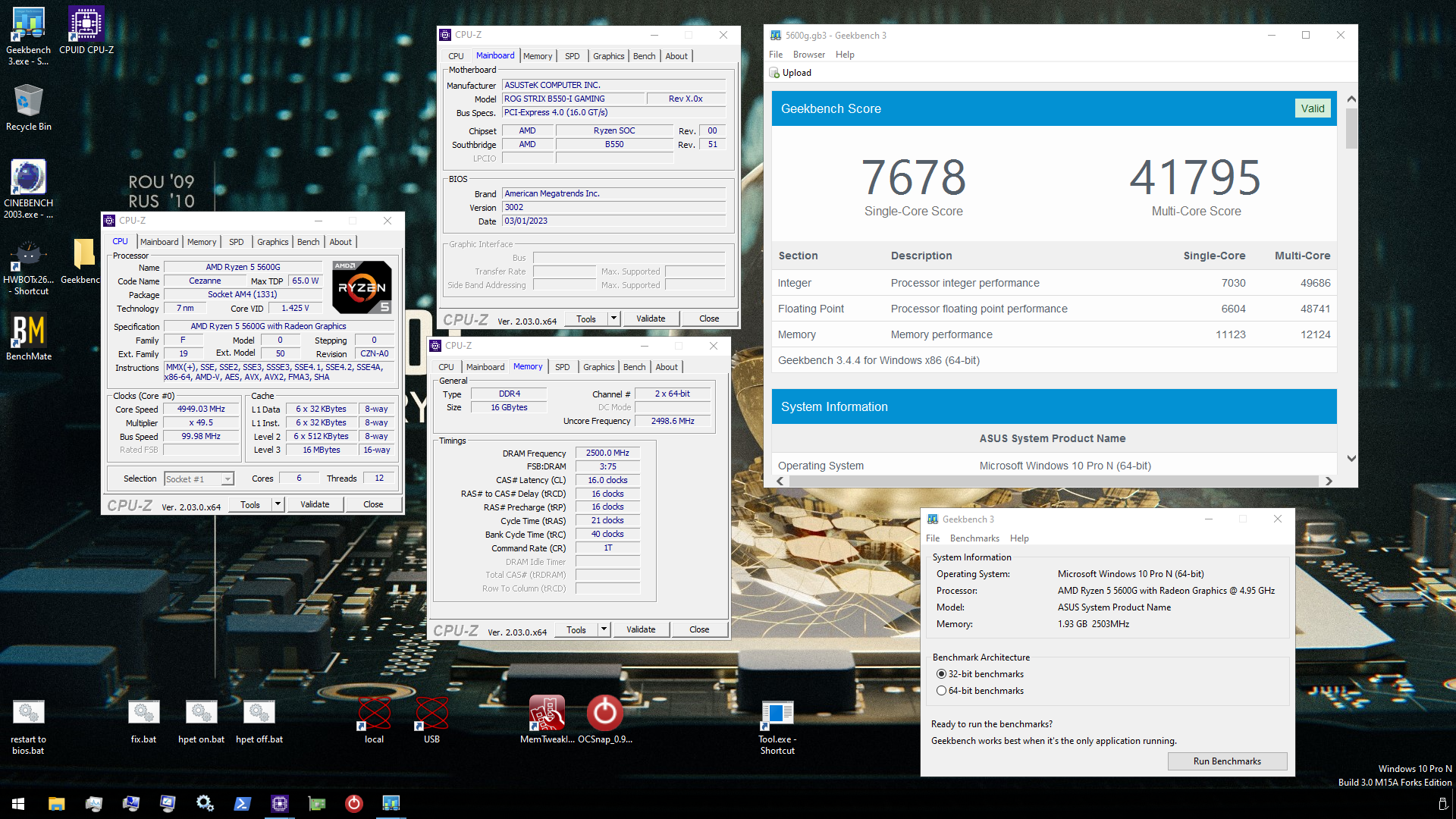The height and width of the screenshot is (819, 1456).
Task: Click the DRAM Frequency value field
Action: pos(607,453)
